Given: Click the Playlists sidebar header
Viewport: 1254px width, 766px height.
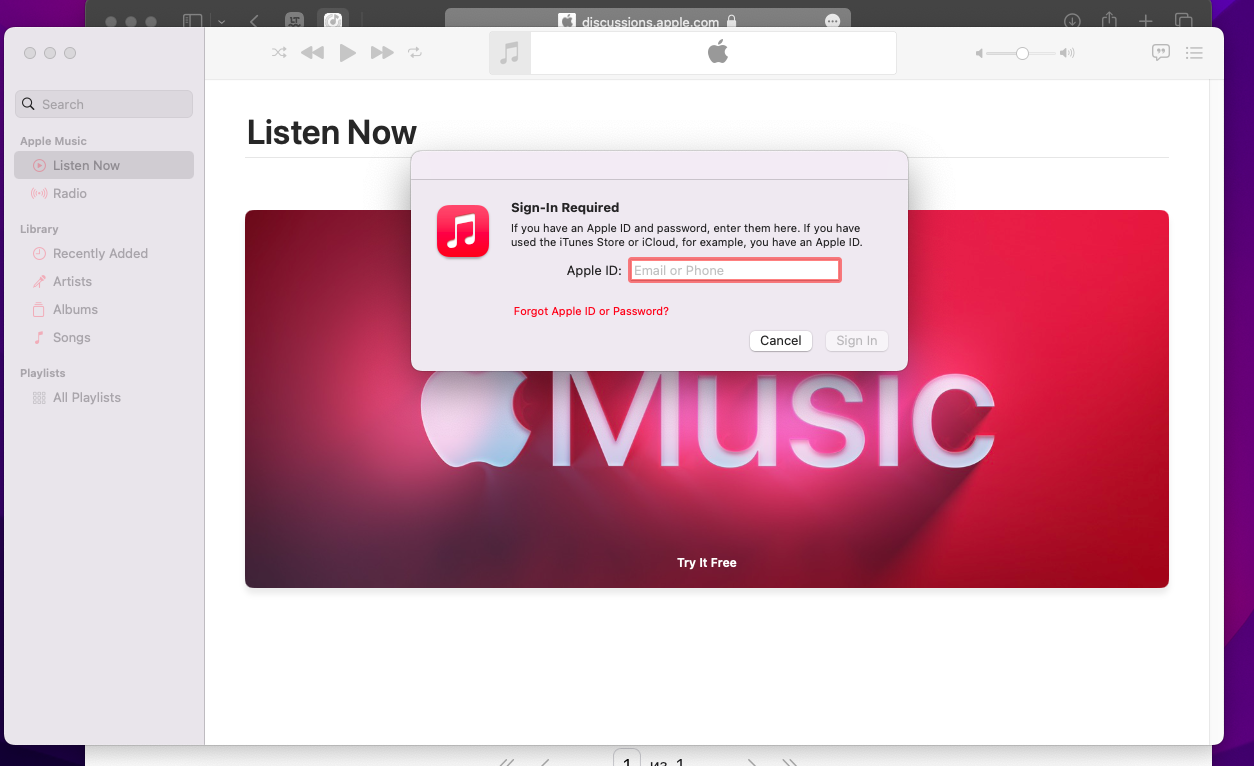Looking at the screenshot, I should (x=42, y=373).
